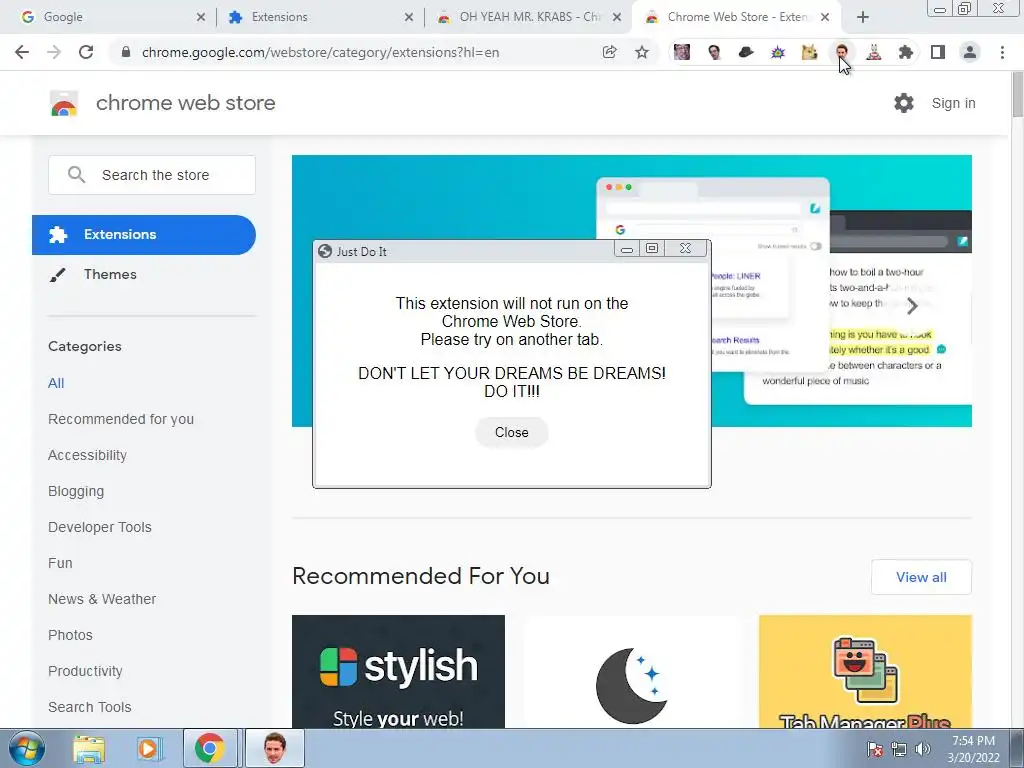Image resolution: width=1024 pixels, height=768 pixels.
Task: Click the action center flag tray icon
Action: 874,749
